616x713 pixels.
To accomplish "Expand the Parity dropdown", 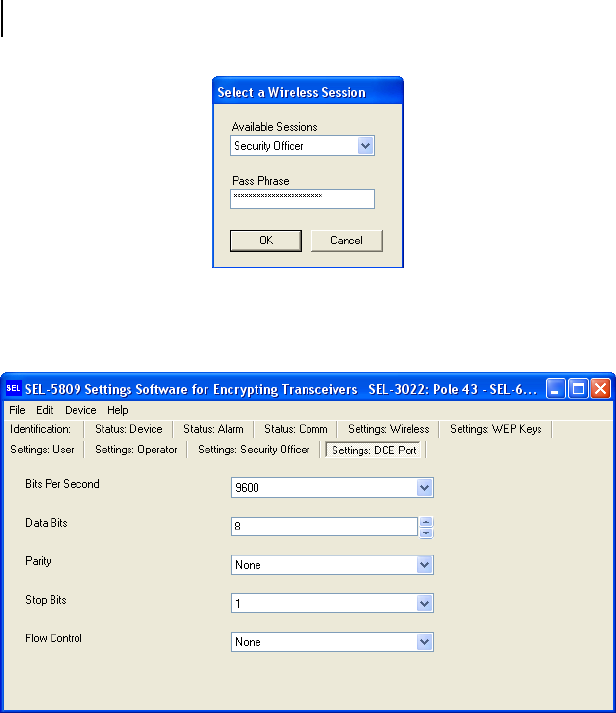I will click(425, 565).
